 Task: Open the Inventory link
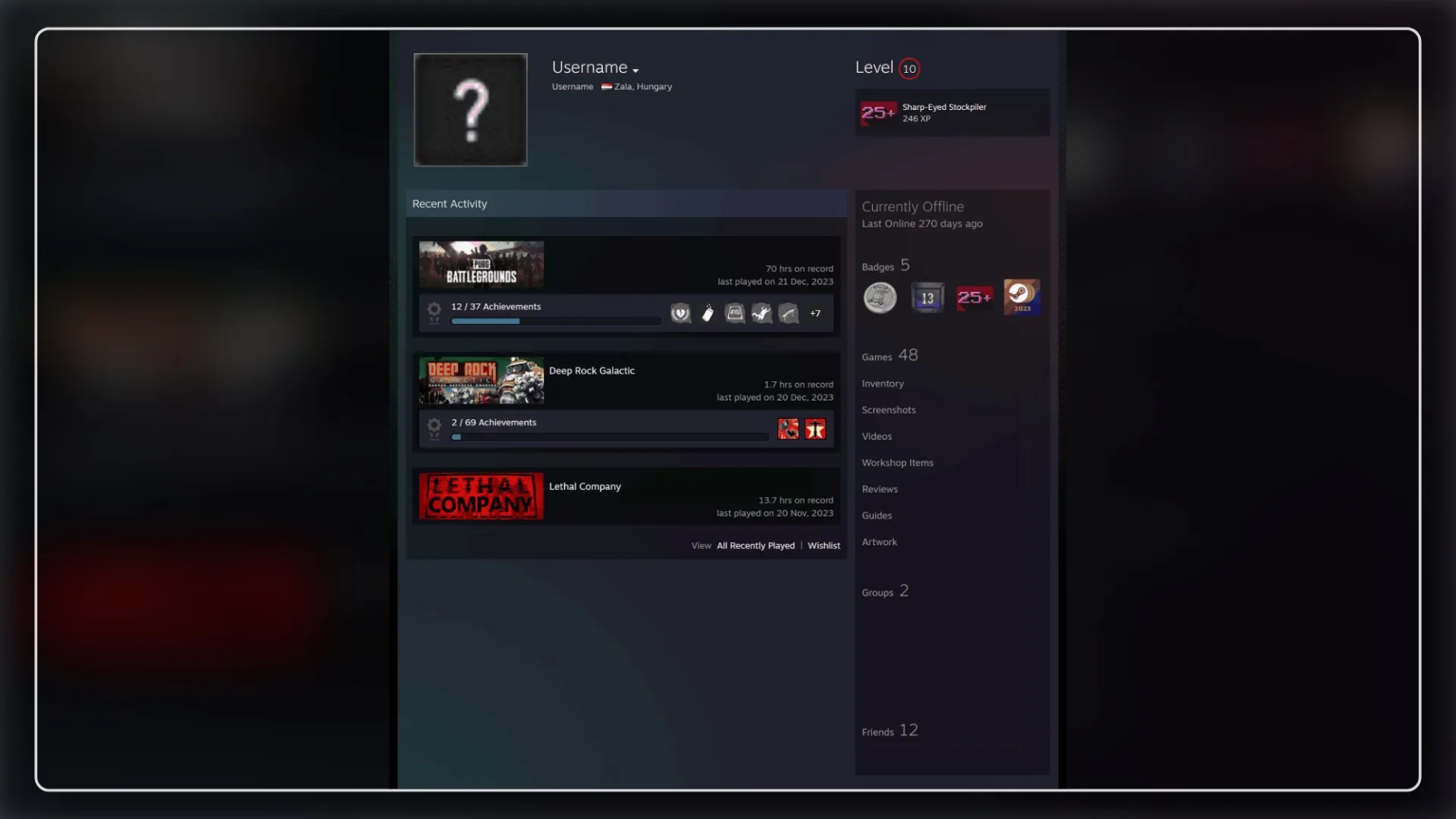(883, 384)
